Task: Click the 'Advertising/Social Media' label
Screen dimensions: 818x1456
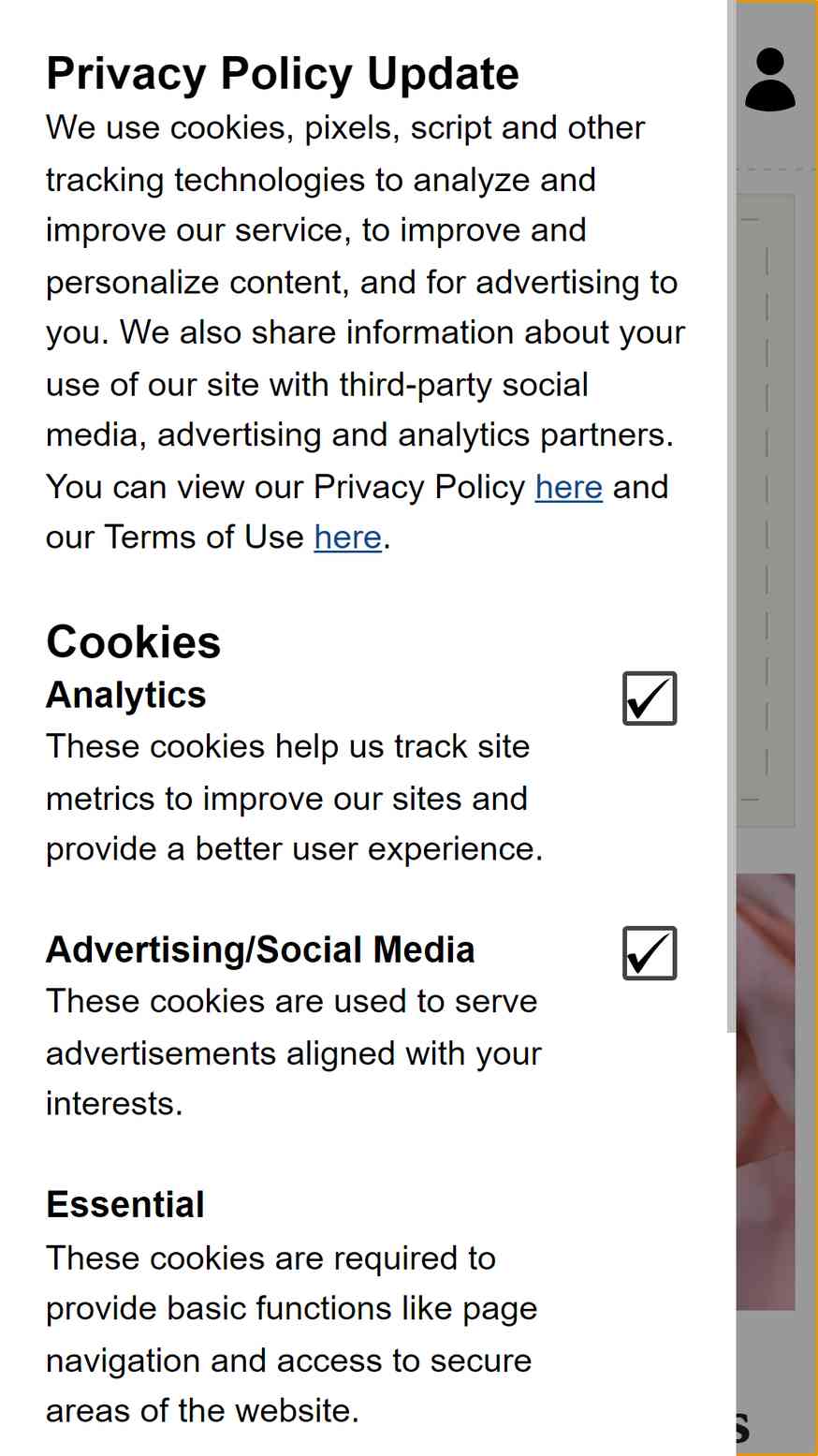Action: pyautogui.click(x=260, y=949)
